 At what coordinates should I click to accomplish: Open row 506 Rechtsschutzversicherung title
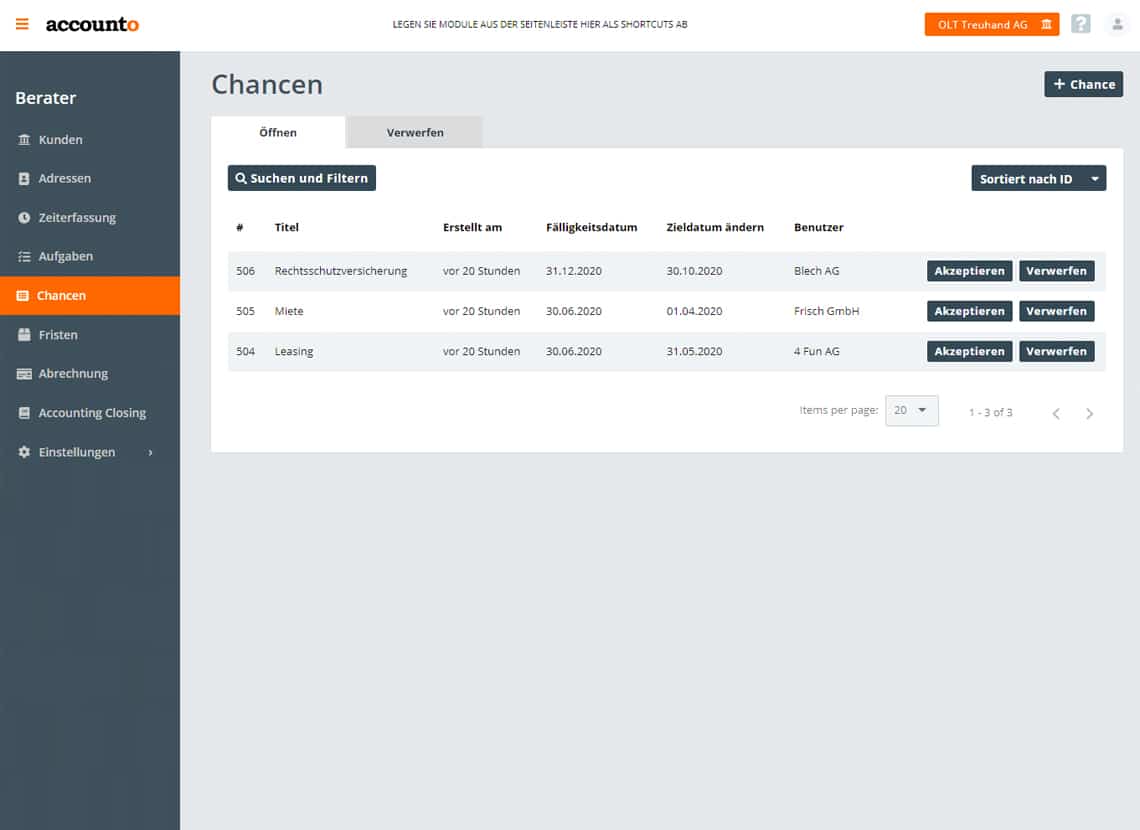[x=341, y=271]
